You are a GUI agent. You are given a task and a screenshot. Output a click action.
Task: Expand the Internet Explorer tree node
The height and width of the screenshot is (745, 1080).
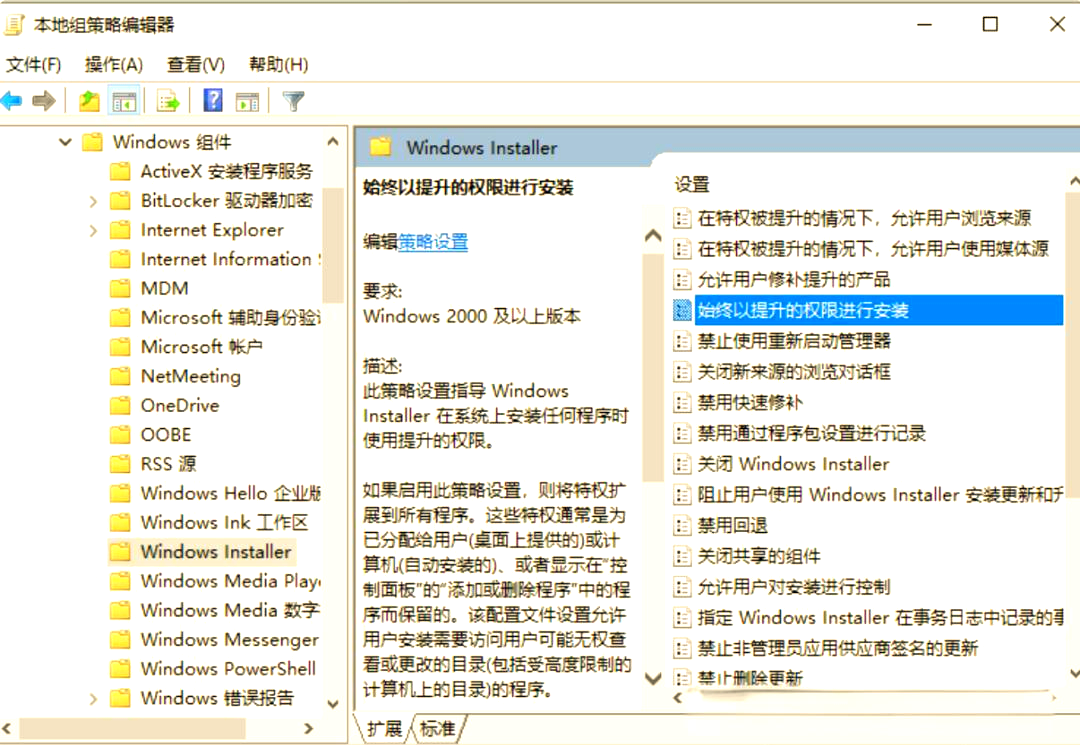(91, 229)
